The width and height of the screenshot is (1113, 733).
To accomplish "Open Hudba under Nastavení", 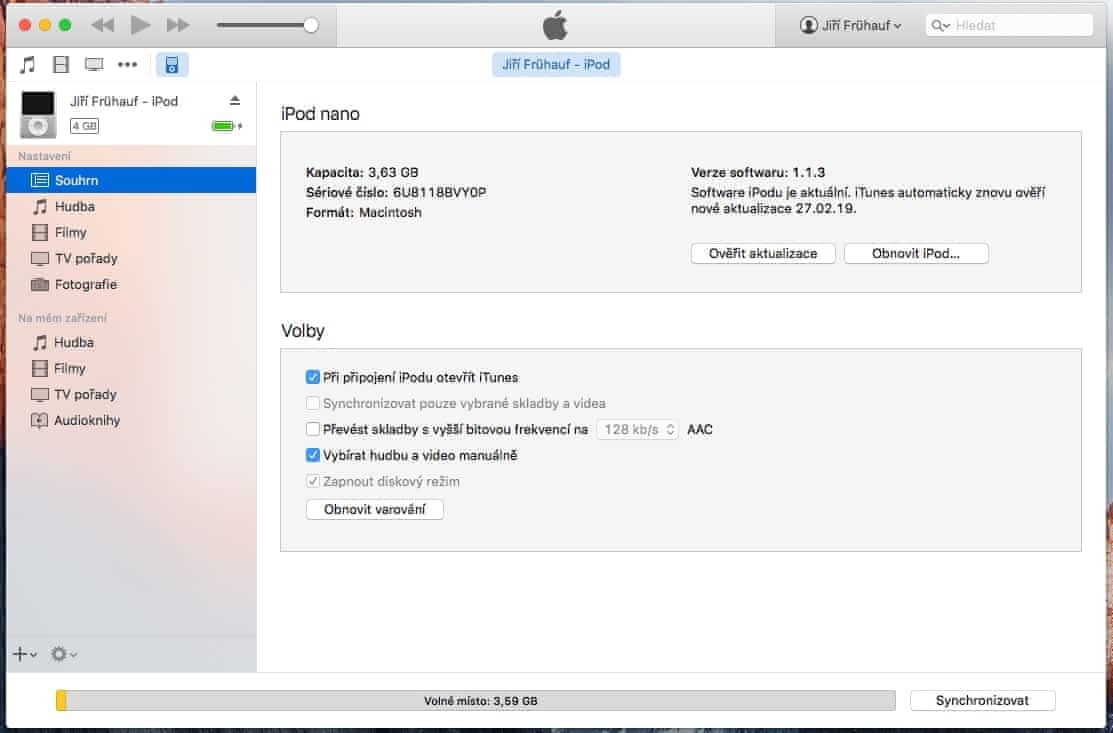I will (x=131, y=206).
